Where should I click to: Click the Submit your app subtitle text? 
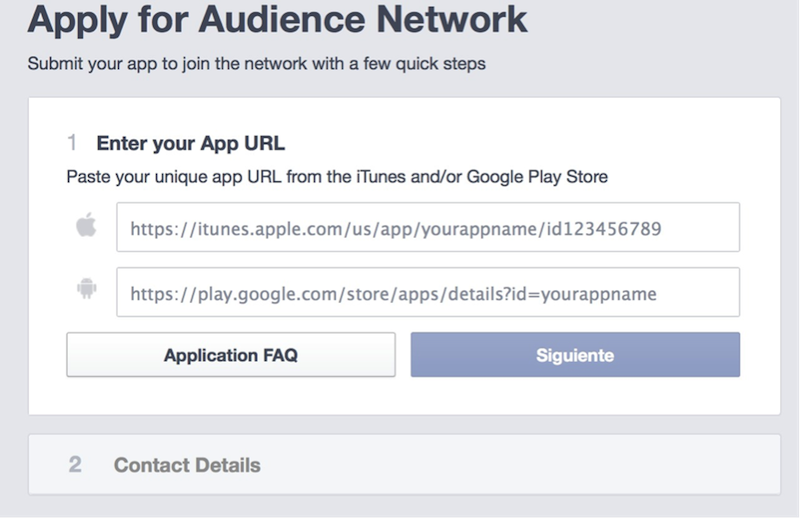(255, 64)
